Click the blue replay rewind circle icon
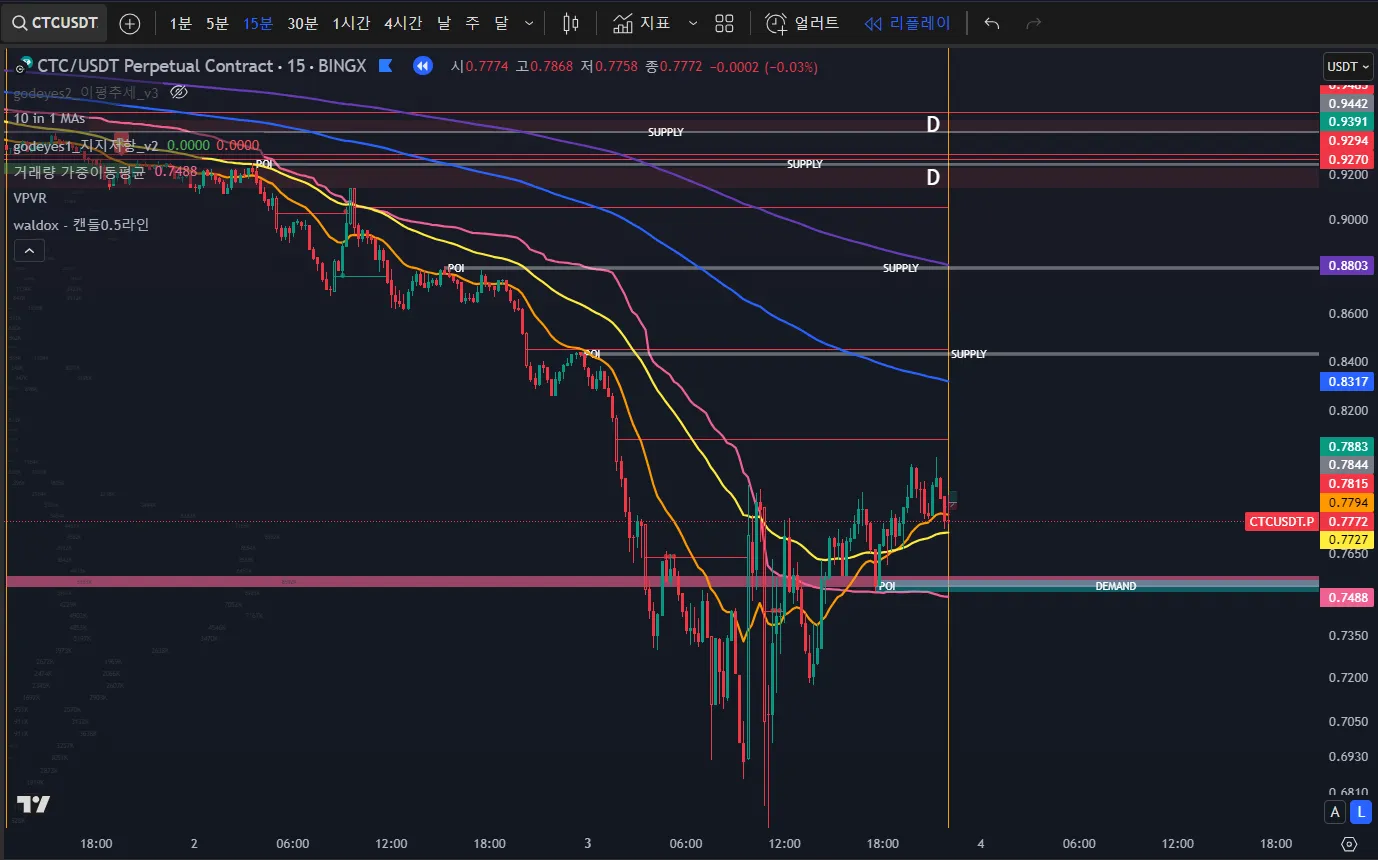This screenshot has width=1378, height=860. coord(423,66)
